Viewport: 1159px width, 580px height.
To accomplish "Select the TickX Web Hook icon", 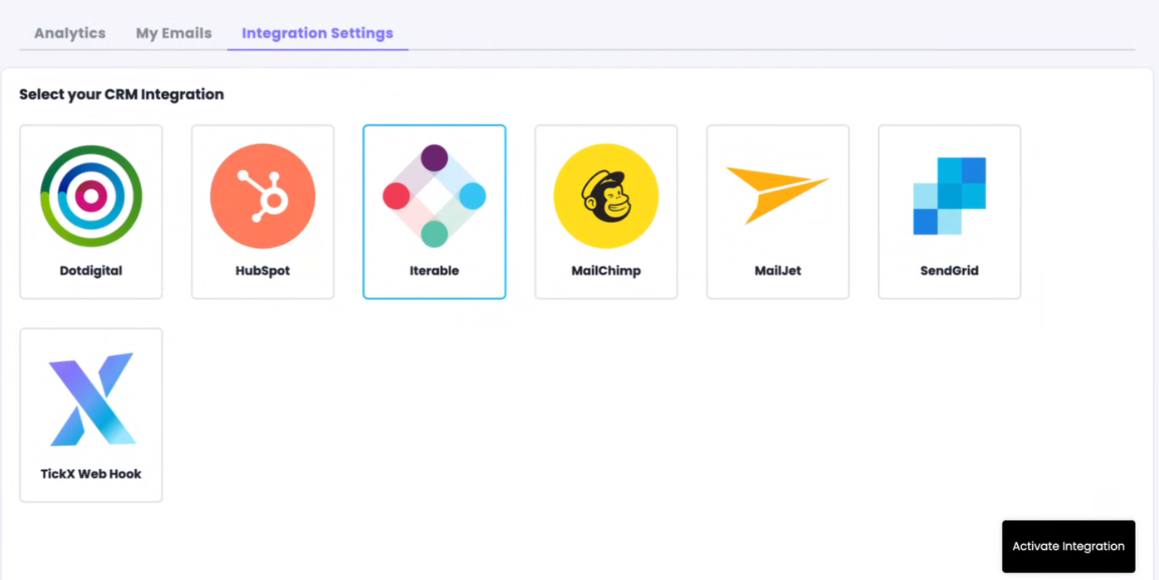I will 91,398.
